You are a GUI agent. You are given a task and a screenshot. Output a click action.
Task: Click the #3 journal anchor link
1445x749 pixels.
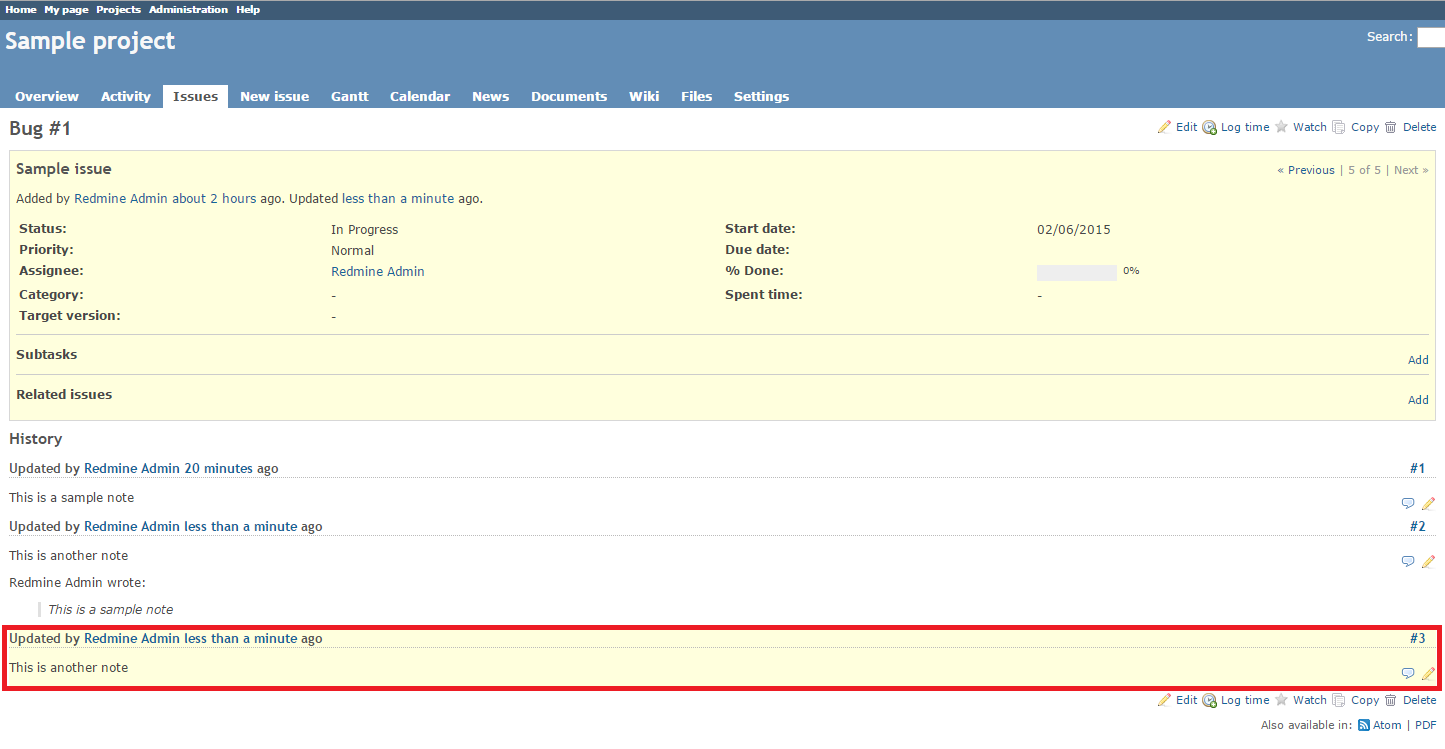(x=1417, y=638)
